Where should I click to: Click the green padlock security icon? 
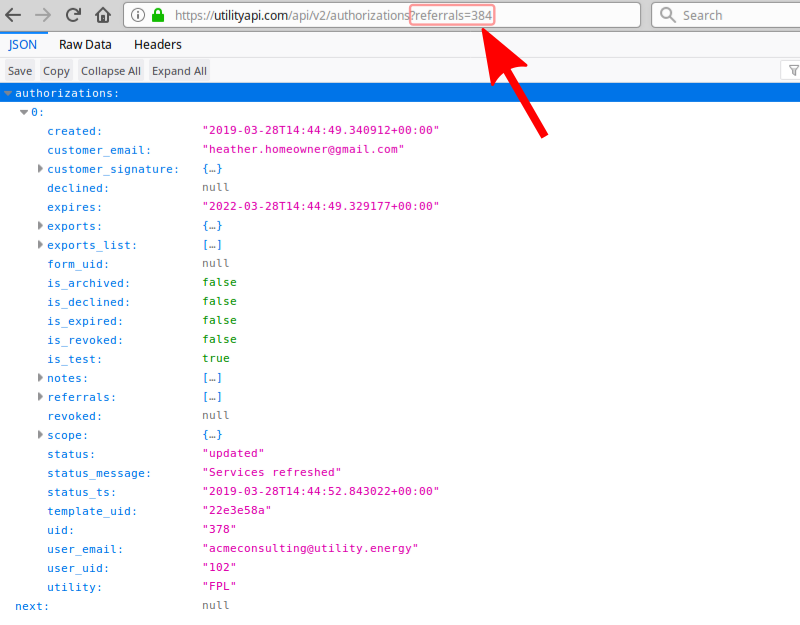[x=158, y=15]
